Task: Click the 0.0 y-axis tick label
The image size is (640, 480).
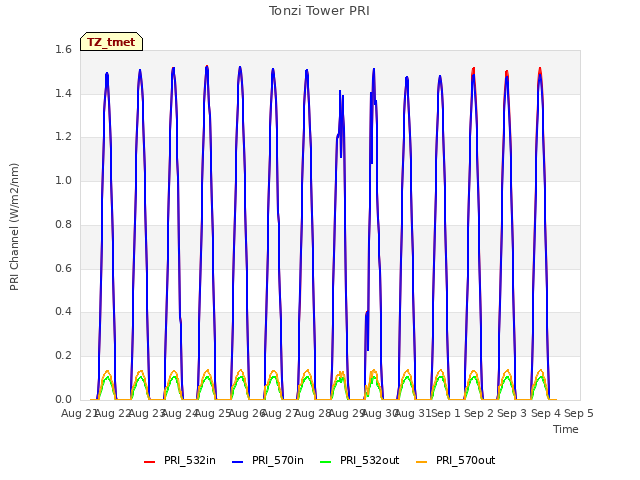Action: (63, 399)
